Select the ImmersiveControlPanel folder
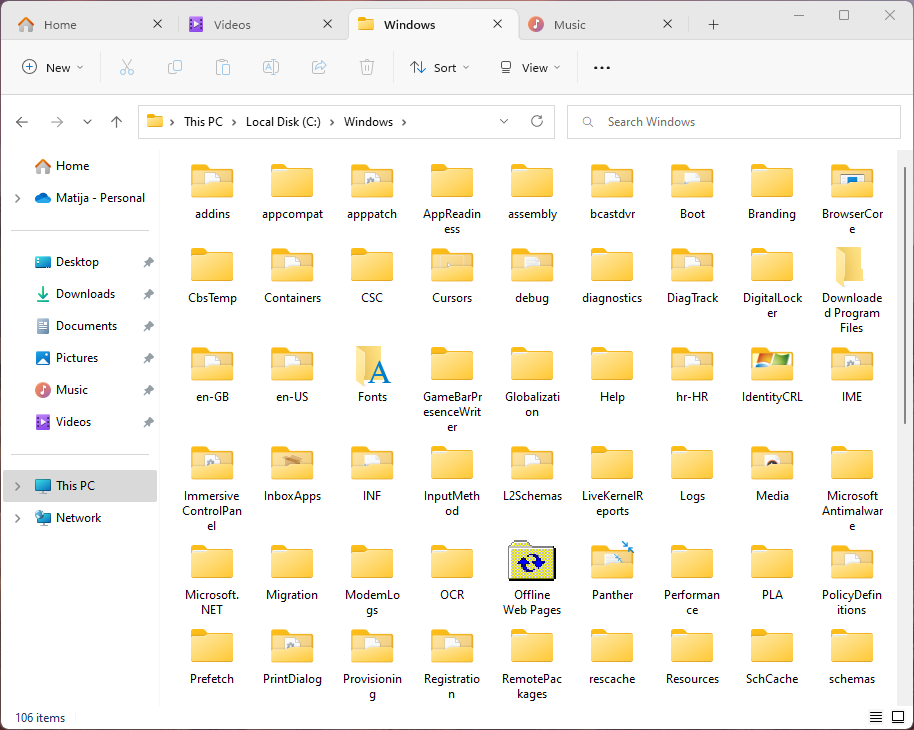 [212, 487]
